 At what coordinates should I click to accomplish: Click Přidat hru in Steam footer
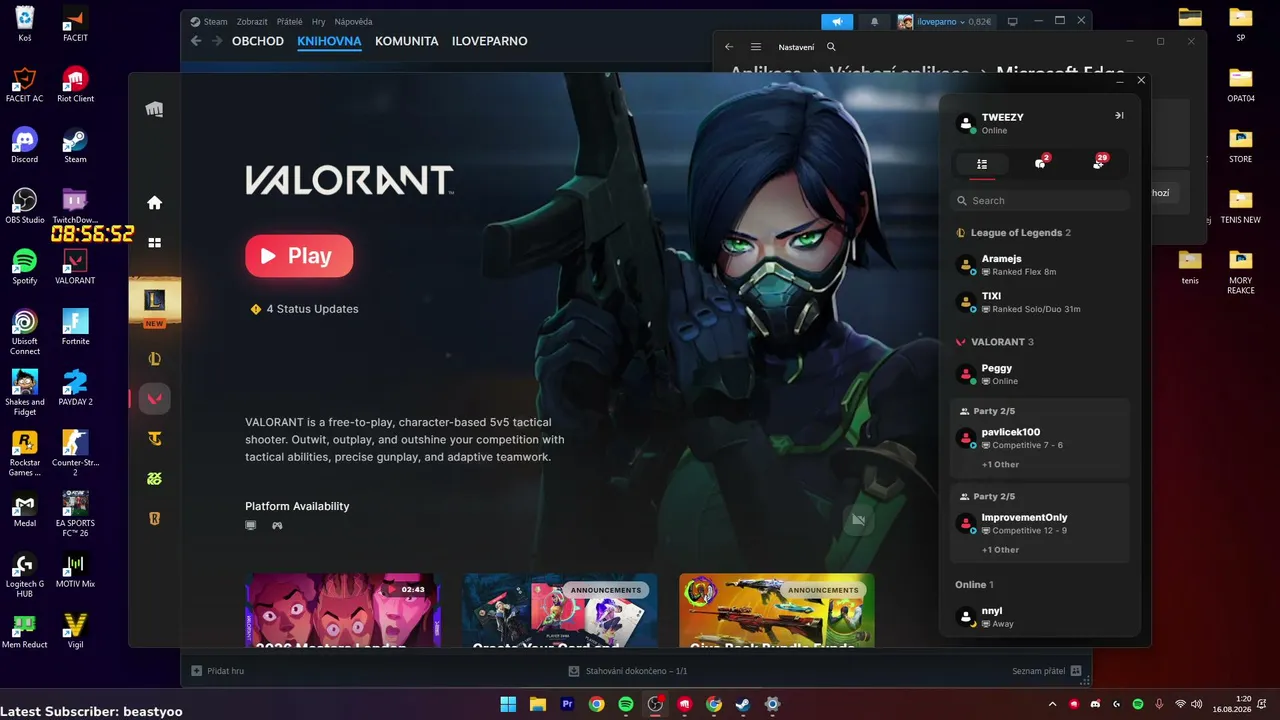(x=218, y=671)
